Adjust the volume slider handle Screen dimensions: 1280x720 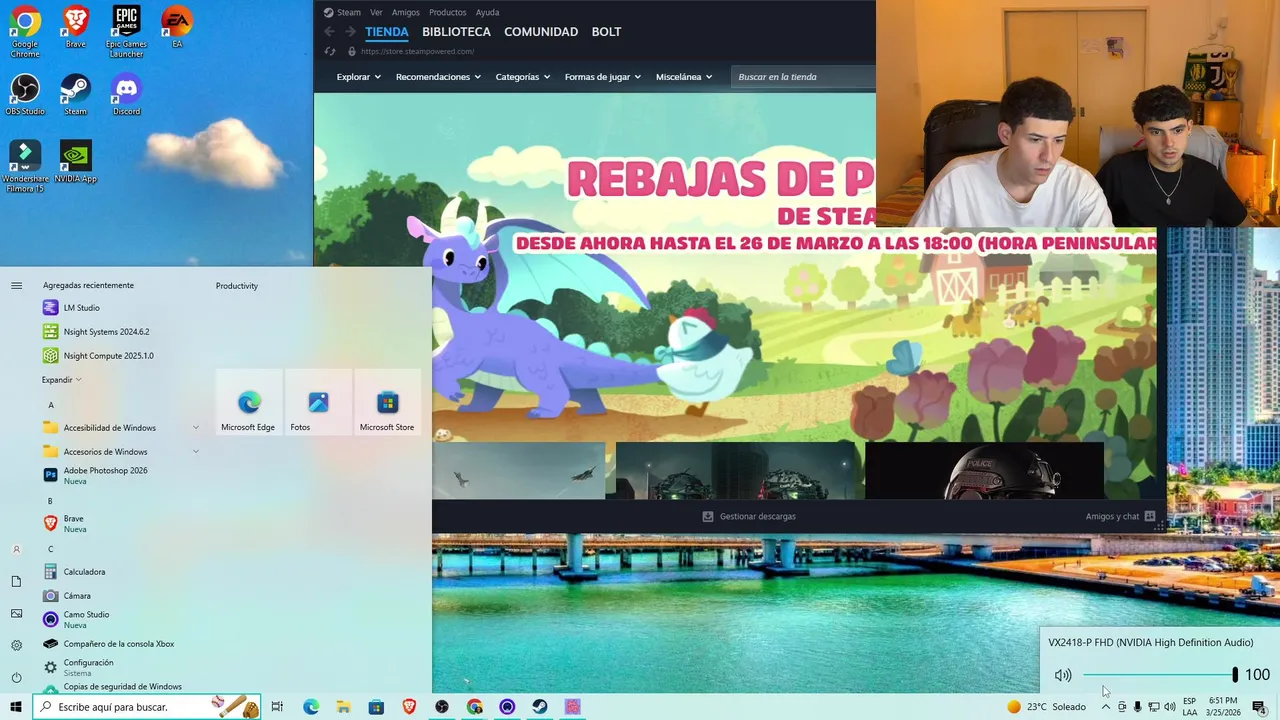pos(1235,675)
